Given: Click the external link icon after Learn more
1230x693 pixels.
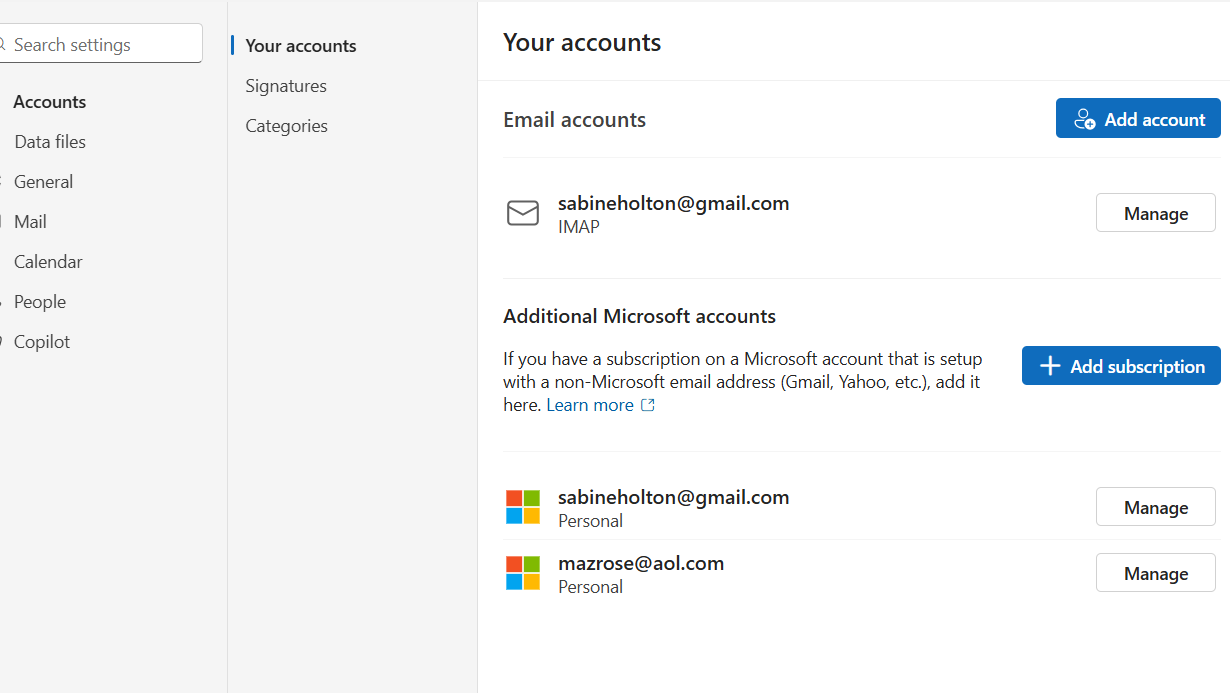Looking at the screenshot, I should coord(648,405).
